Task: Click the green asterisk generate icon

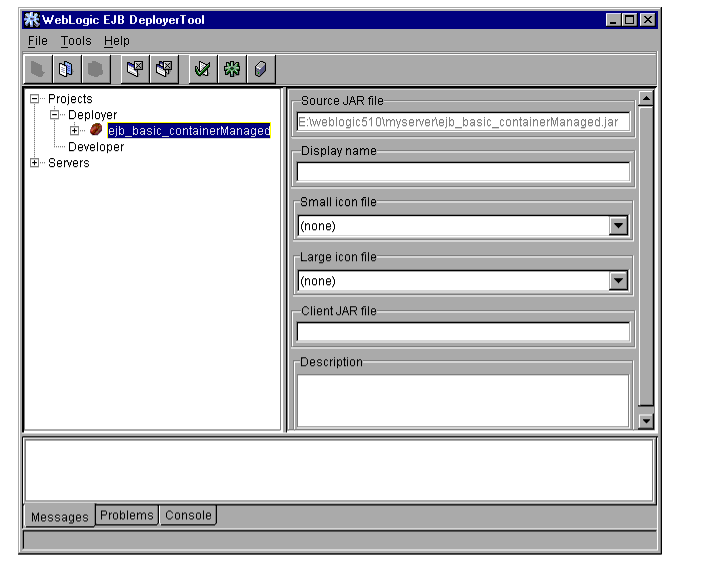Action: click(232, 69)
